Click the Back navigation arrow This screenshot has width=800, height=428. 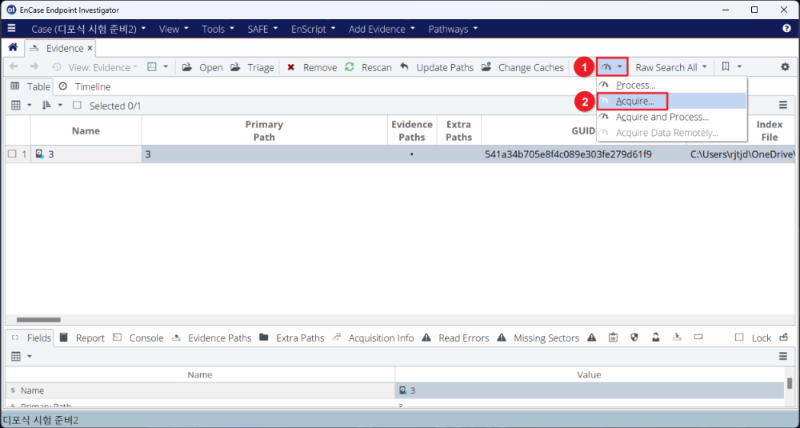coord(14,67)
